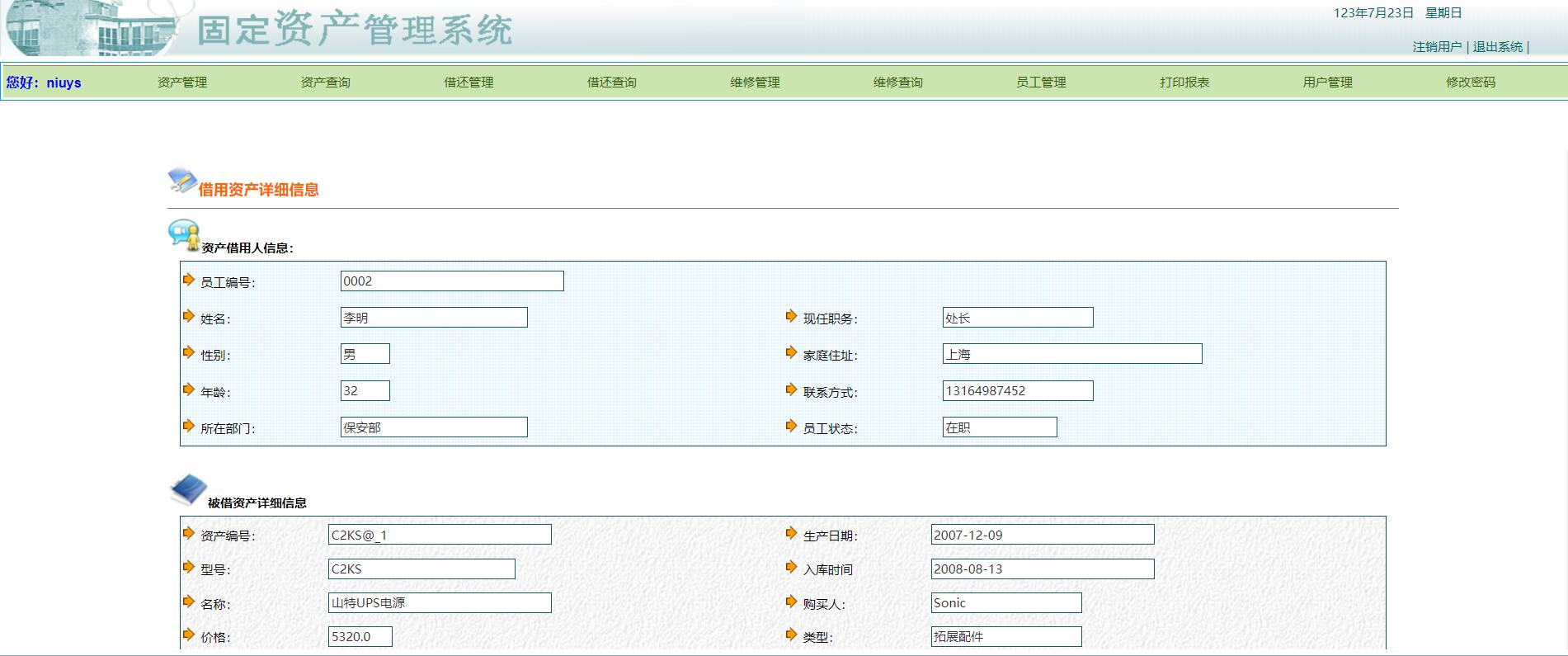Click the 名称 field showing 山特UPS电源
Viewport: 1568px width, 656px height.
[x=440, y=602]
